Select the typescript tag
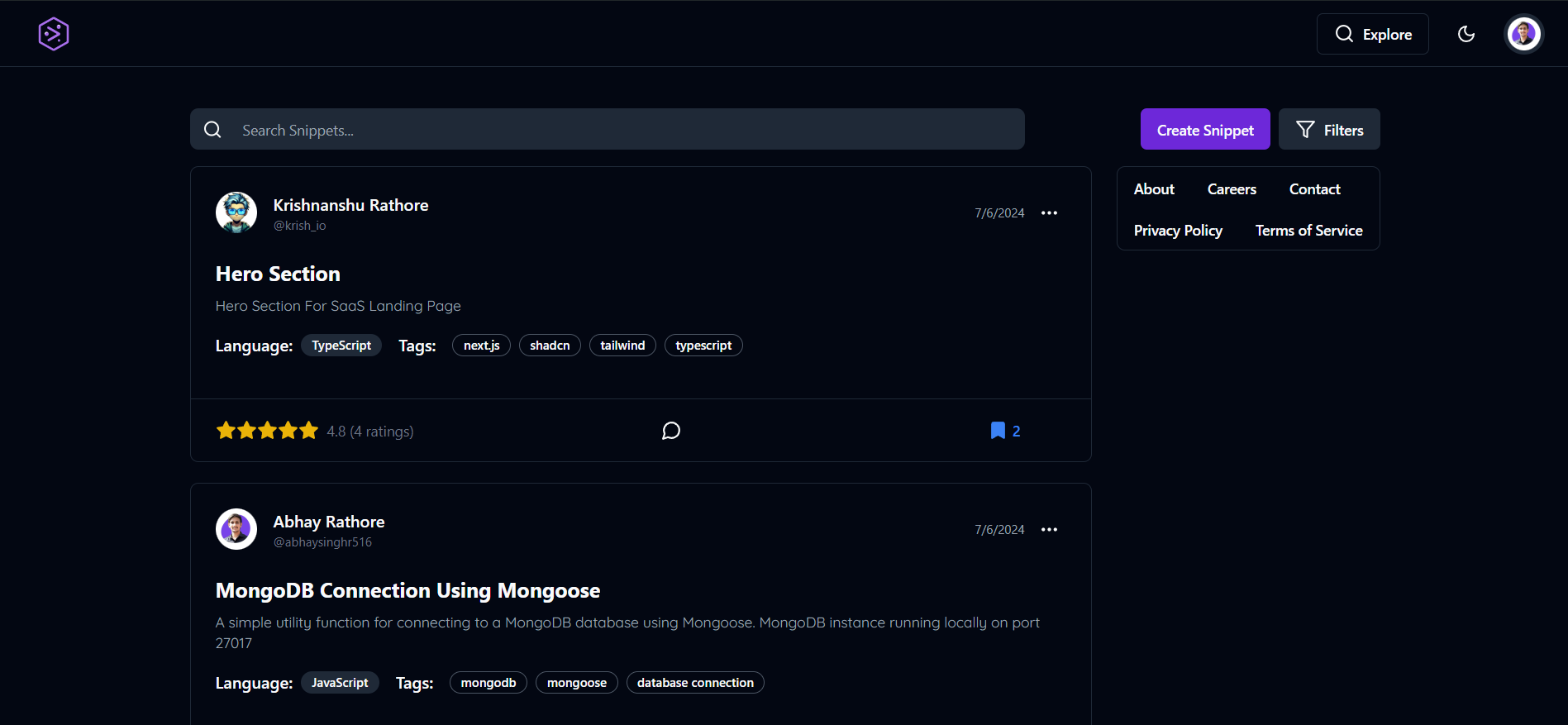The height and width of the screenshot is (725, 1568). 703,346
